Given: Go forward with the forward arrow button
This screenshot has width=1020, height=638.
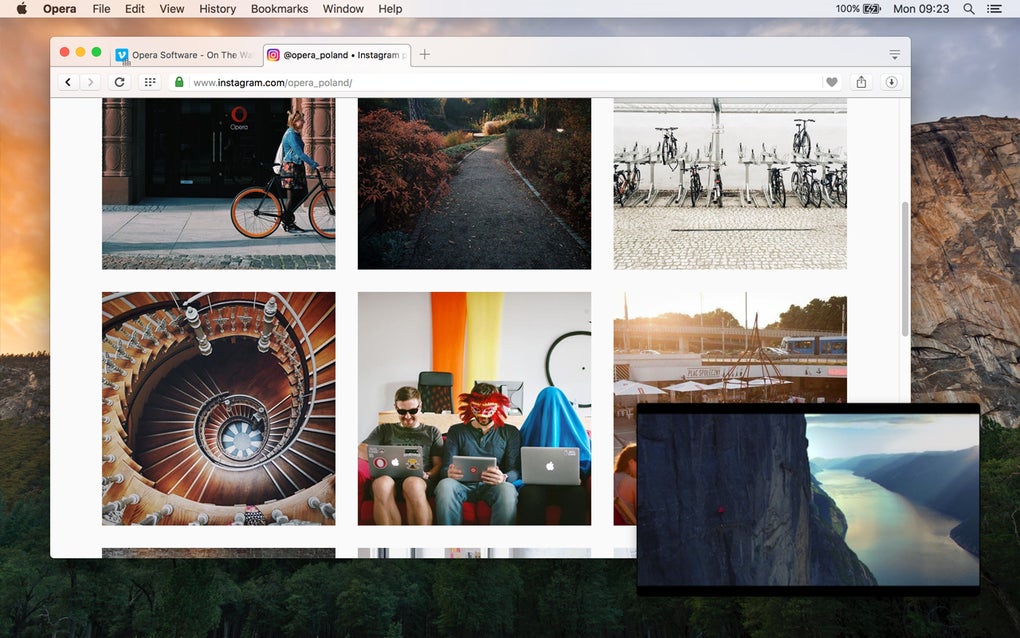Looking at the screenshot, I should [x=90, y=82].
